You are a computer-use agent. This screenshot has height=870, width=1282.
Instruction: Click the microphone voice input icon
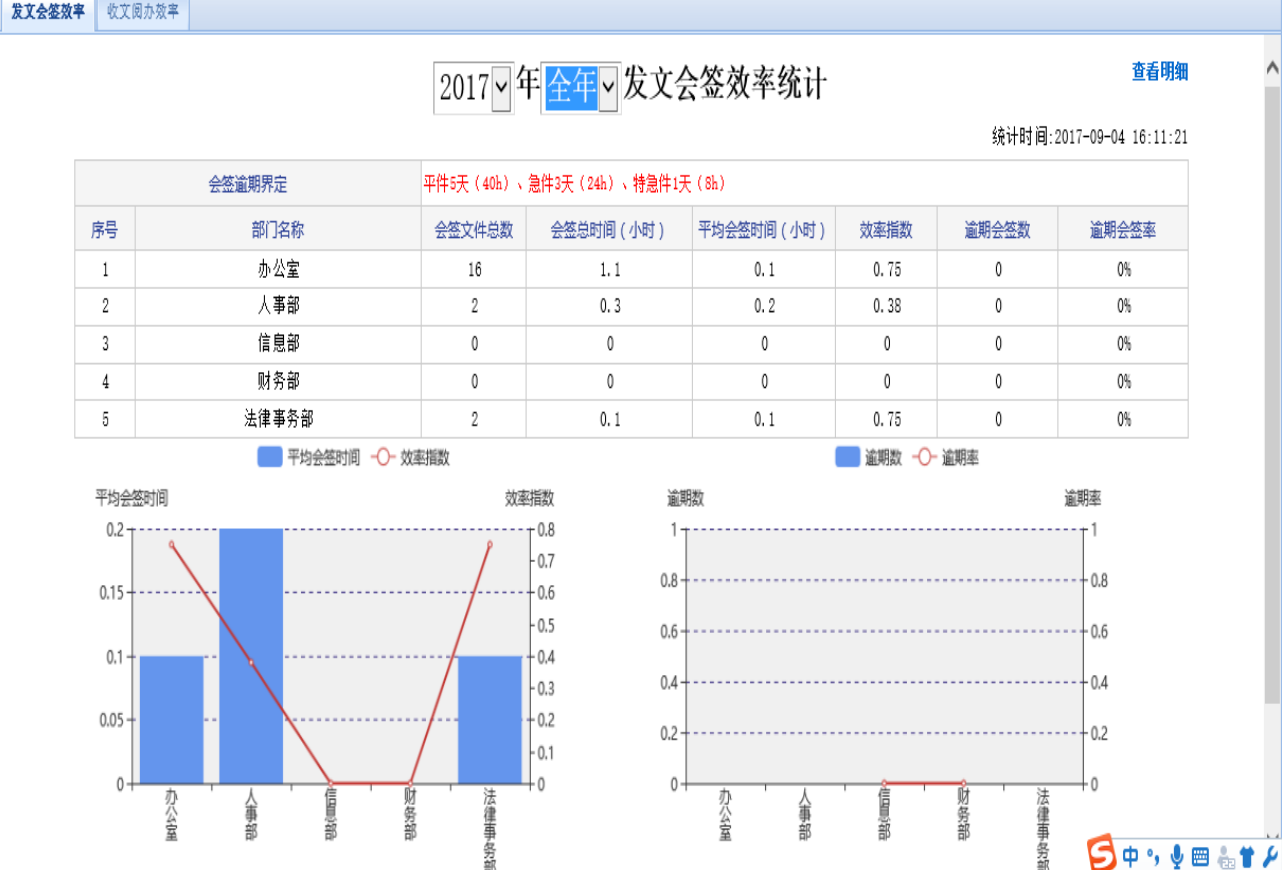pyautogui.click(x=1177, y=856)
